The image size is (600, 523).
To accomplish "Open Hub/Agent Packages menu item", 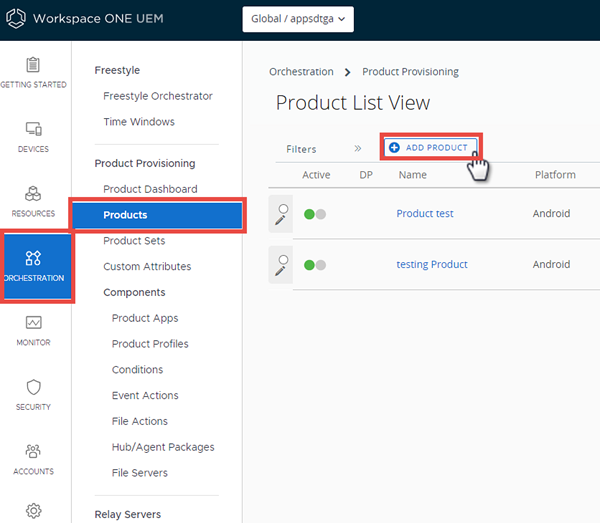I will pyautogui.click(x=163, y=447).
